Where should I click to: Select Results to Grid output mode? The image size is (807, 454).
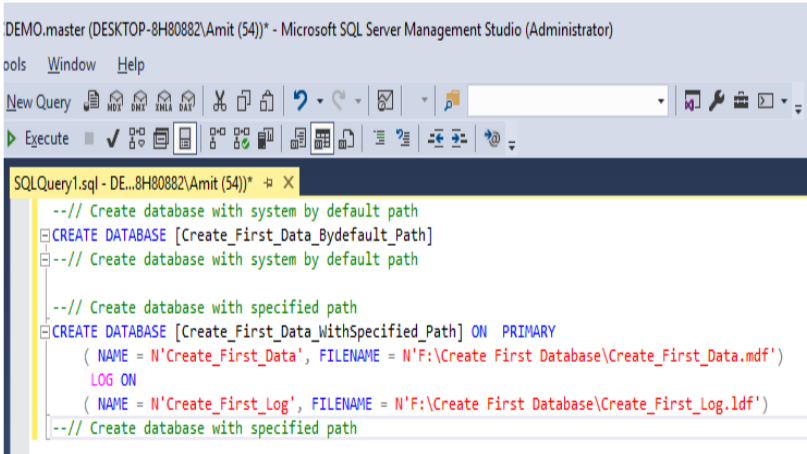[322, 138]
